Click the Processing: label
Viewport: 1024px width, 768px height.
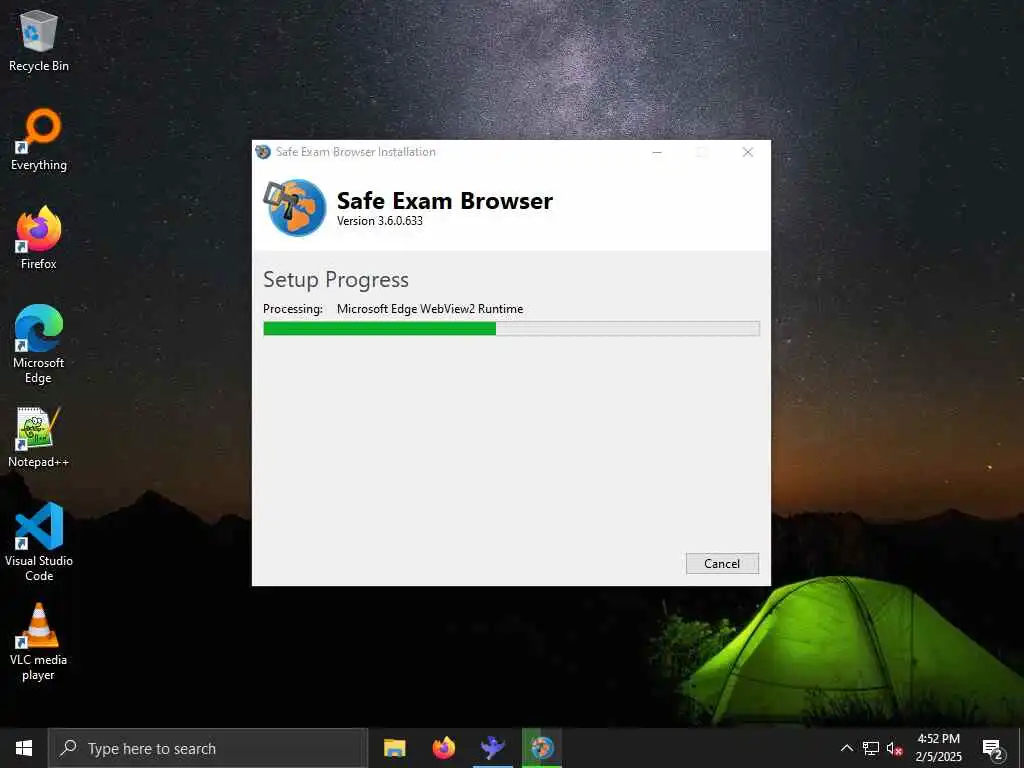coord(293,309)
